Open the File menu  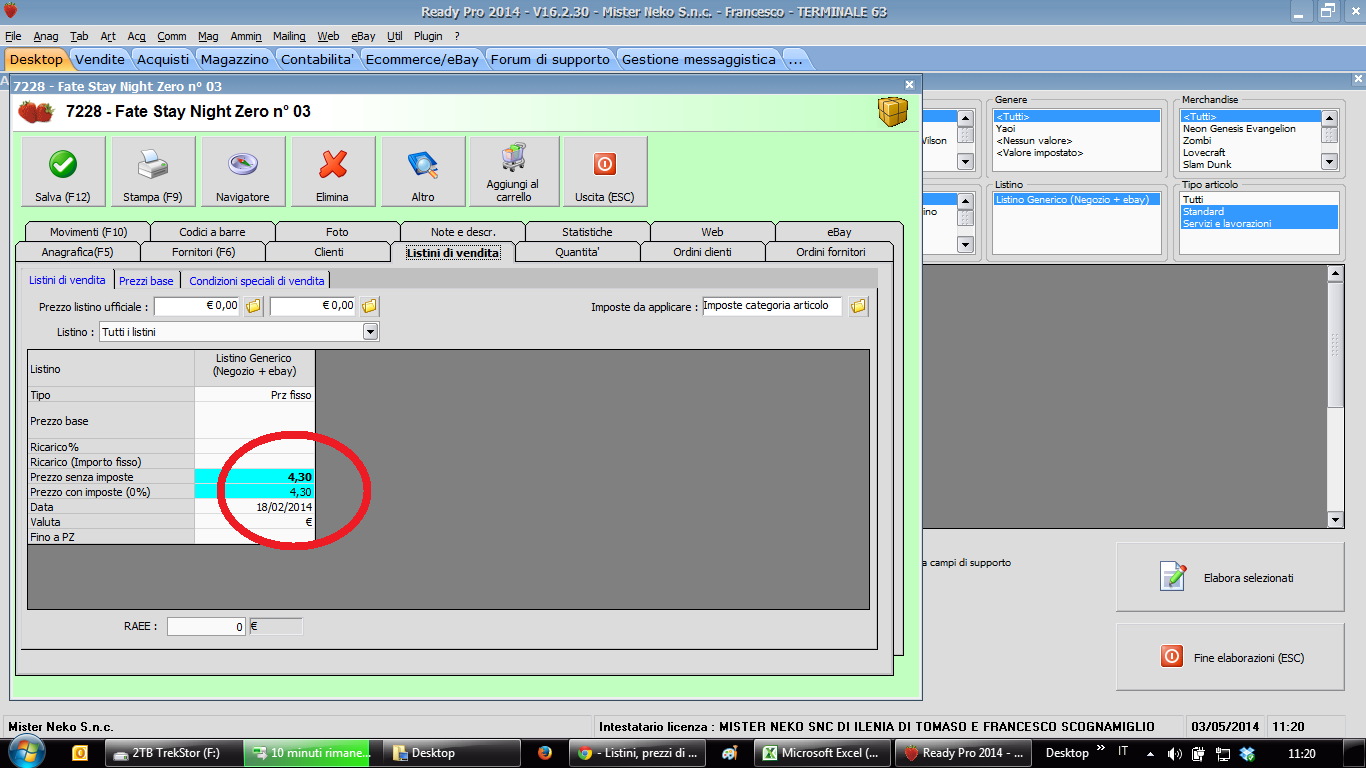13,36
